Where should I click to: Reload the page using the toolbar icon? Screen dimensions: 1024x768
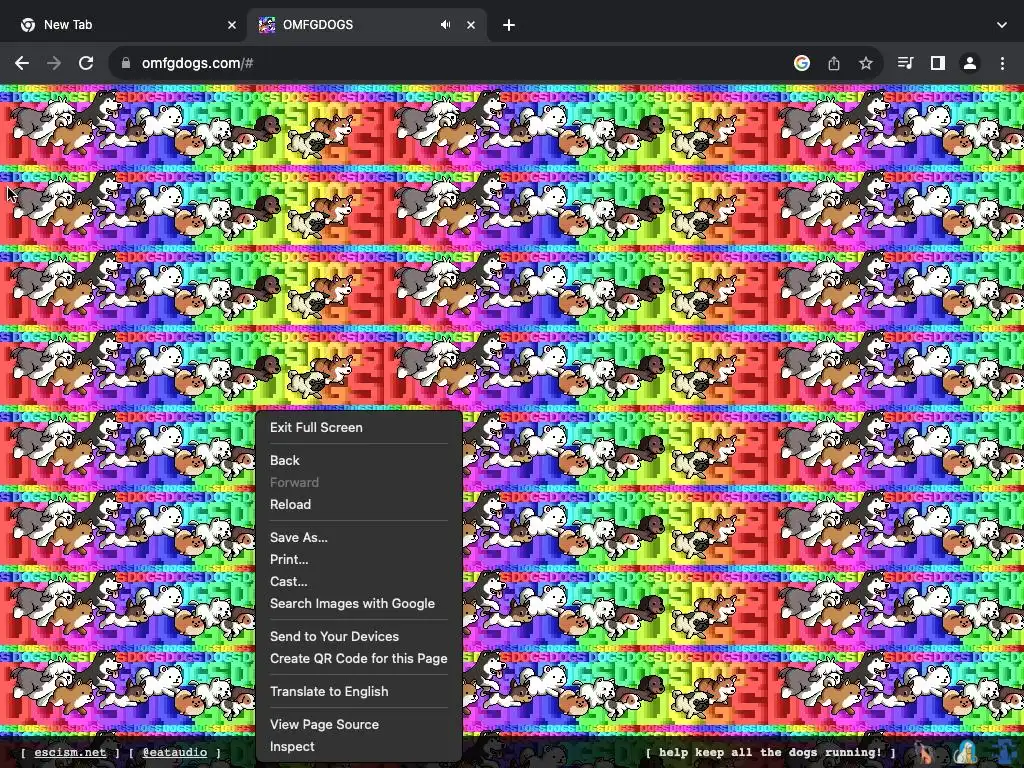point(86,63)
